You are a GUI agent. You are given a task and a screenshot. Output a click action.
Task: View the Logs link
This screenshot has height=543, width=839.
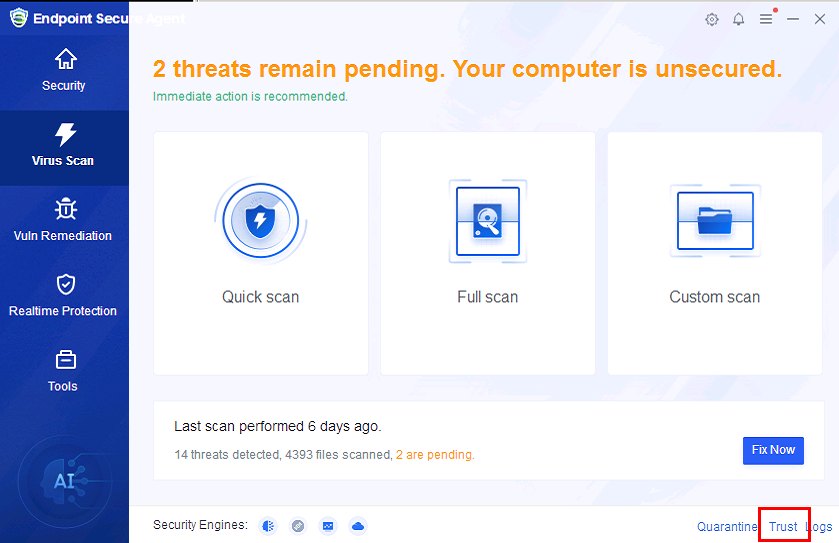819,527
